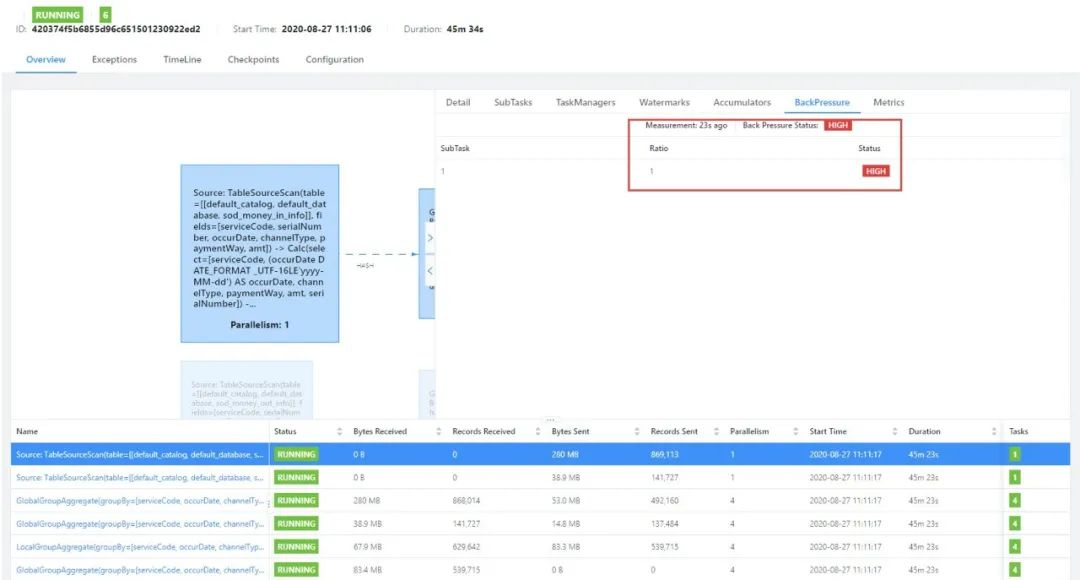This screenshot has width=1080, height=580.
Task: Click the 492,160 records sent cell
Action: click(665, 501)
